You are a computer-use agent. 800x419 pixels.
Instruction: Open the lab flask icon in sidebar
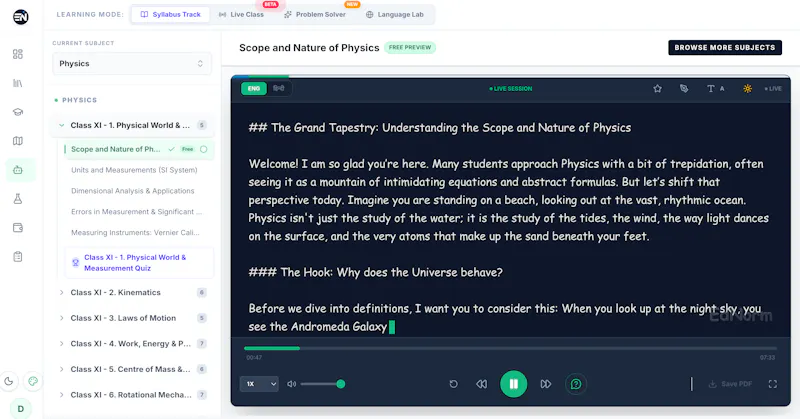18,199
